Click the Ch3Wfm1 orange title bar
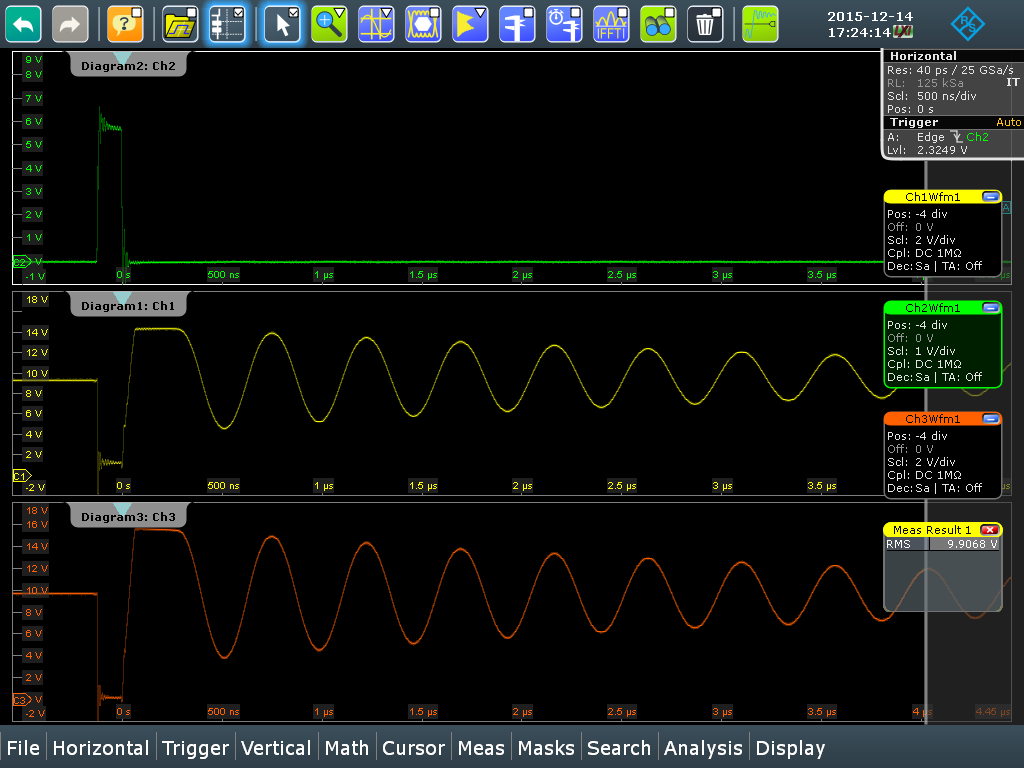 pos(933,419)
